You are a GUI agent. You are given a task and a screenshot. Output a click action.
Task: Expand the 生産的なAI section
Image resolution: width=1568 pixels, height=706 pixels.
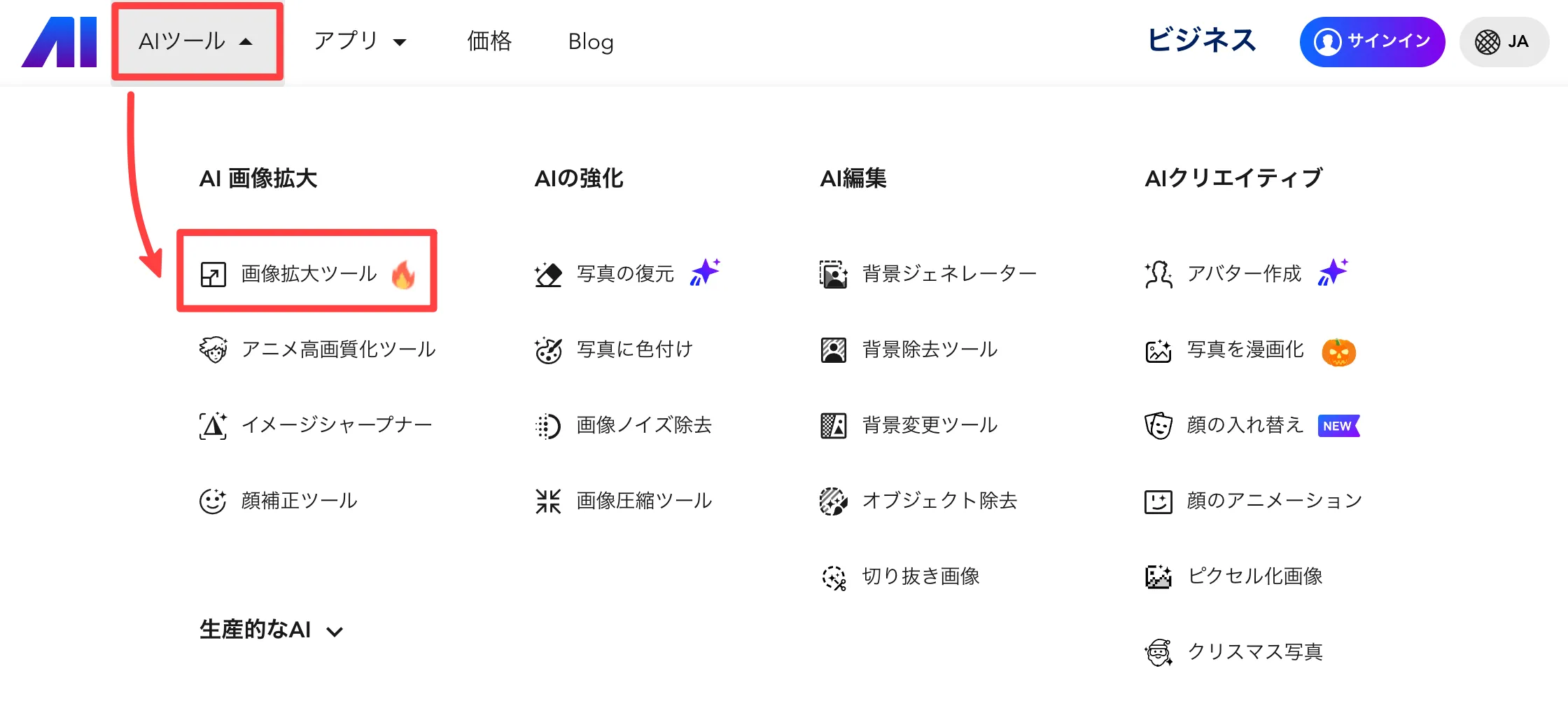pos(271,630)
